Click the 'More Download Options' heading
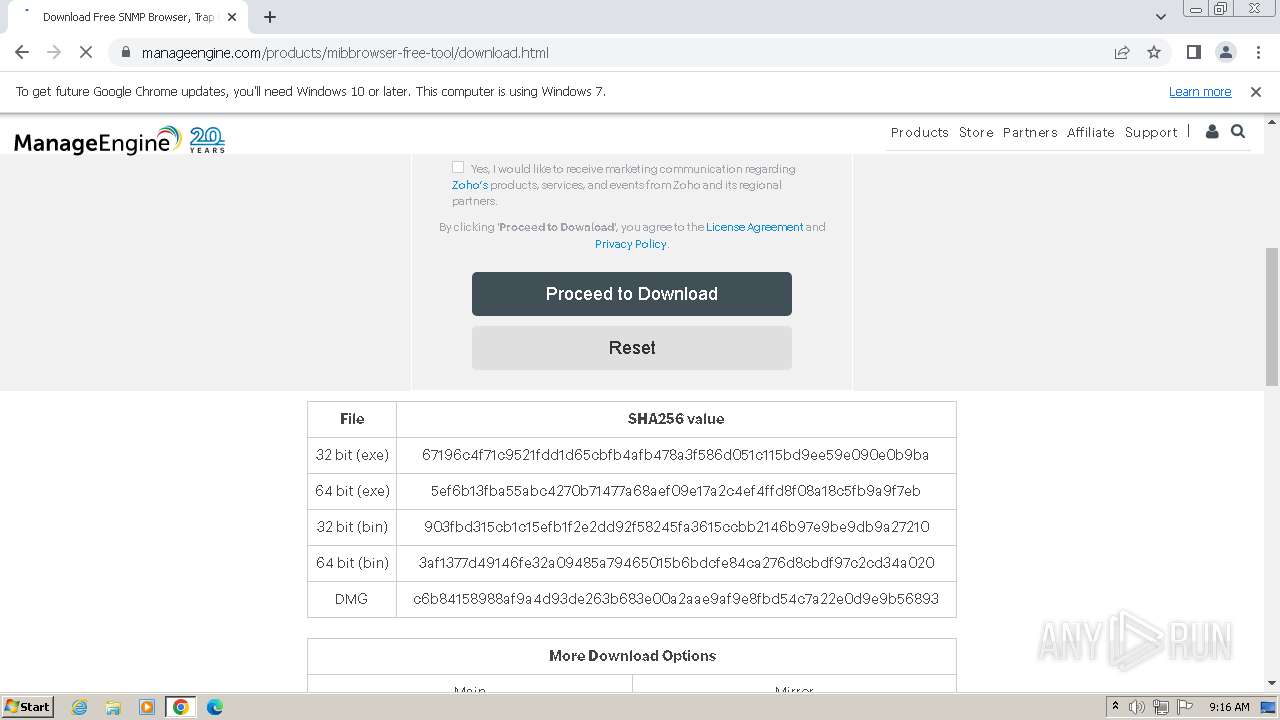This screenshot has height=720, width=1280. pos(632,656)
